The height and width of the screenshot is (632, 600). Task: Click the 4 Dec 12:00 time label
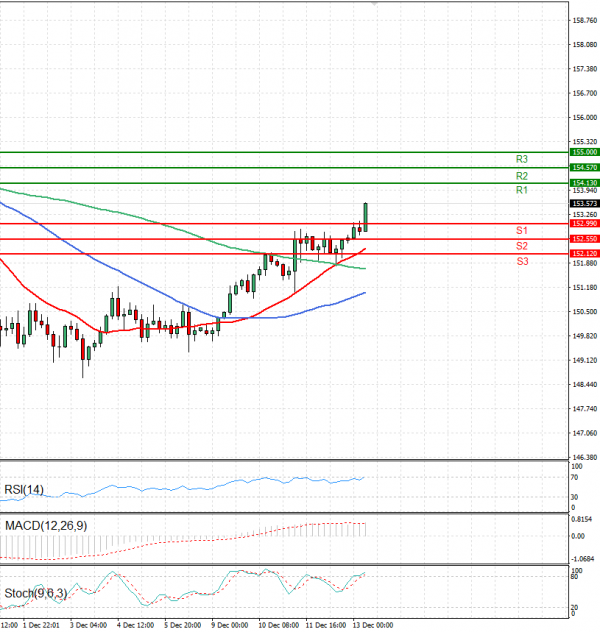tap(135, 625)
